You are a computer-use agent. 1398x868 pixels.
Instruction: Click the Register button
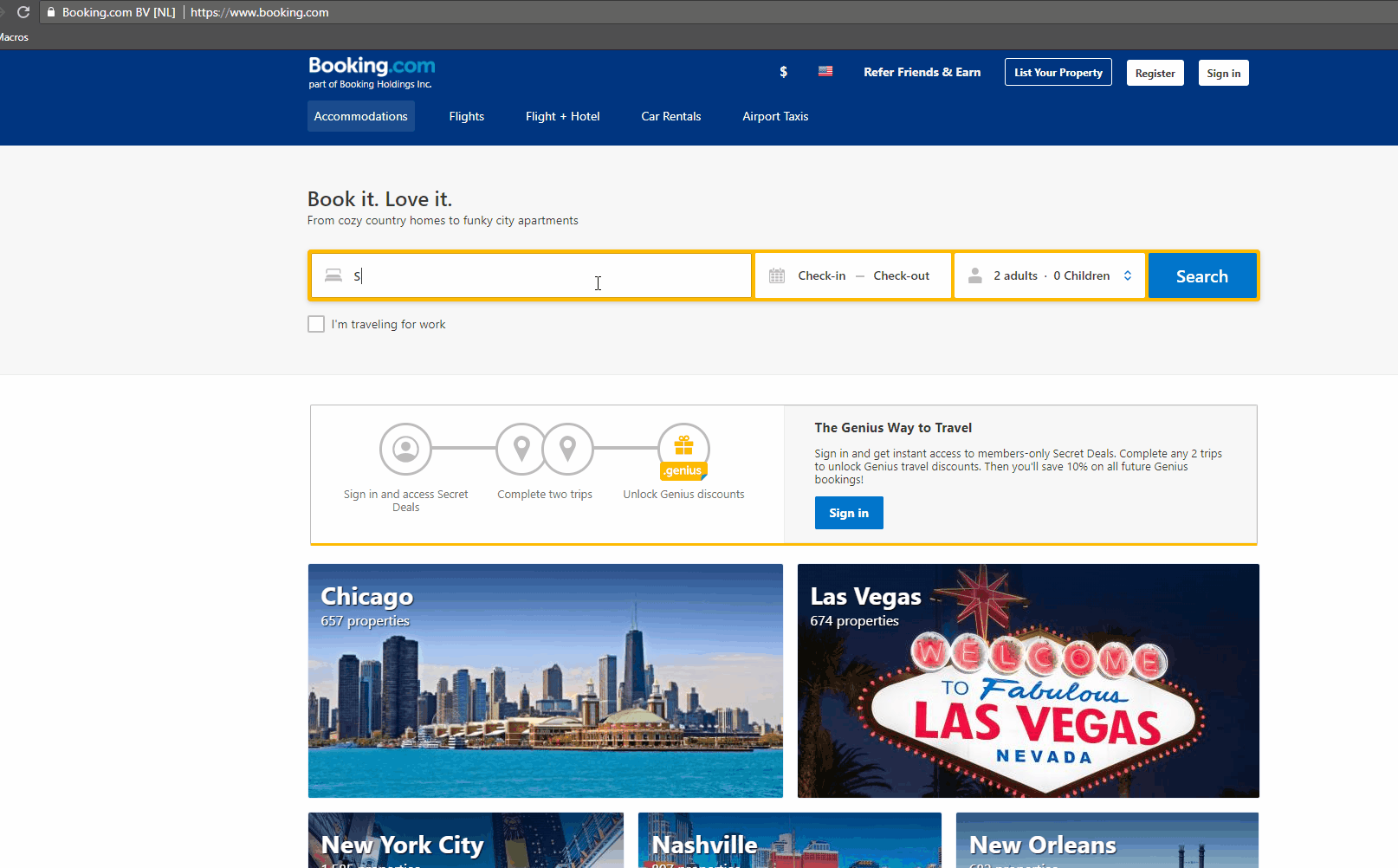pos(1155,73)
